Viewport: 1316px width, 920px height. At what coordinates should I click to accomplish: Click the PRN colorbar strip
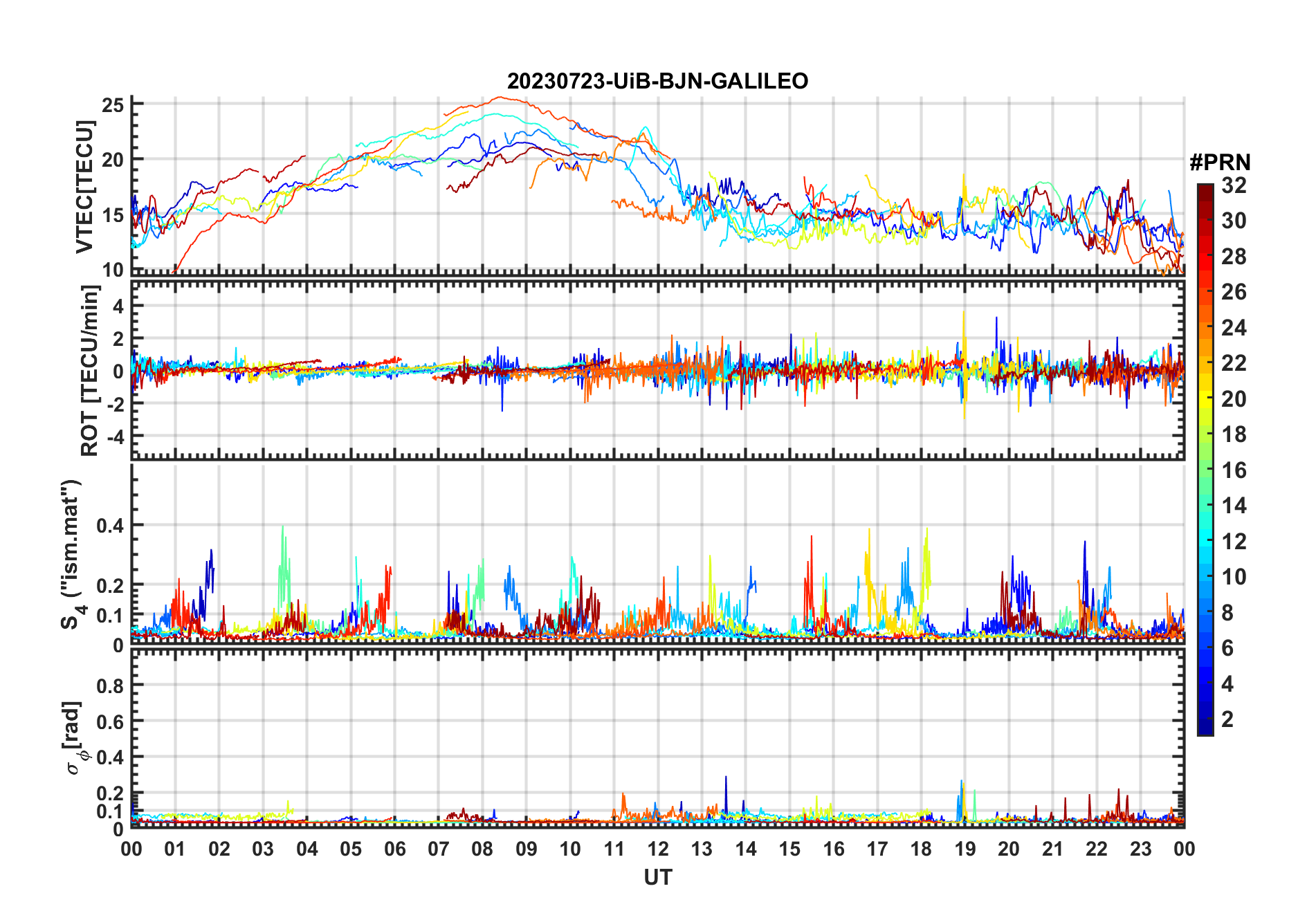(x=1205, y=459)
